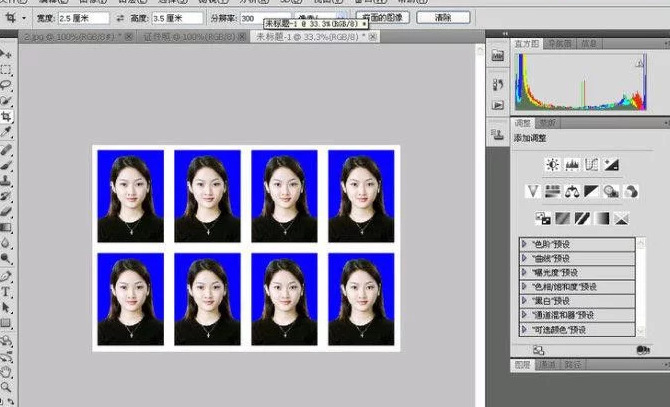This screenshot has width=670, height=407.
Task: Select the 3D Rotate tool
Action: pos(6,341)
